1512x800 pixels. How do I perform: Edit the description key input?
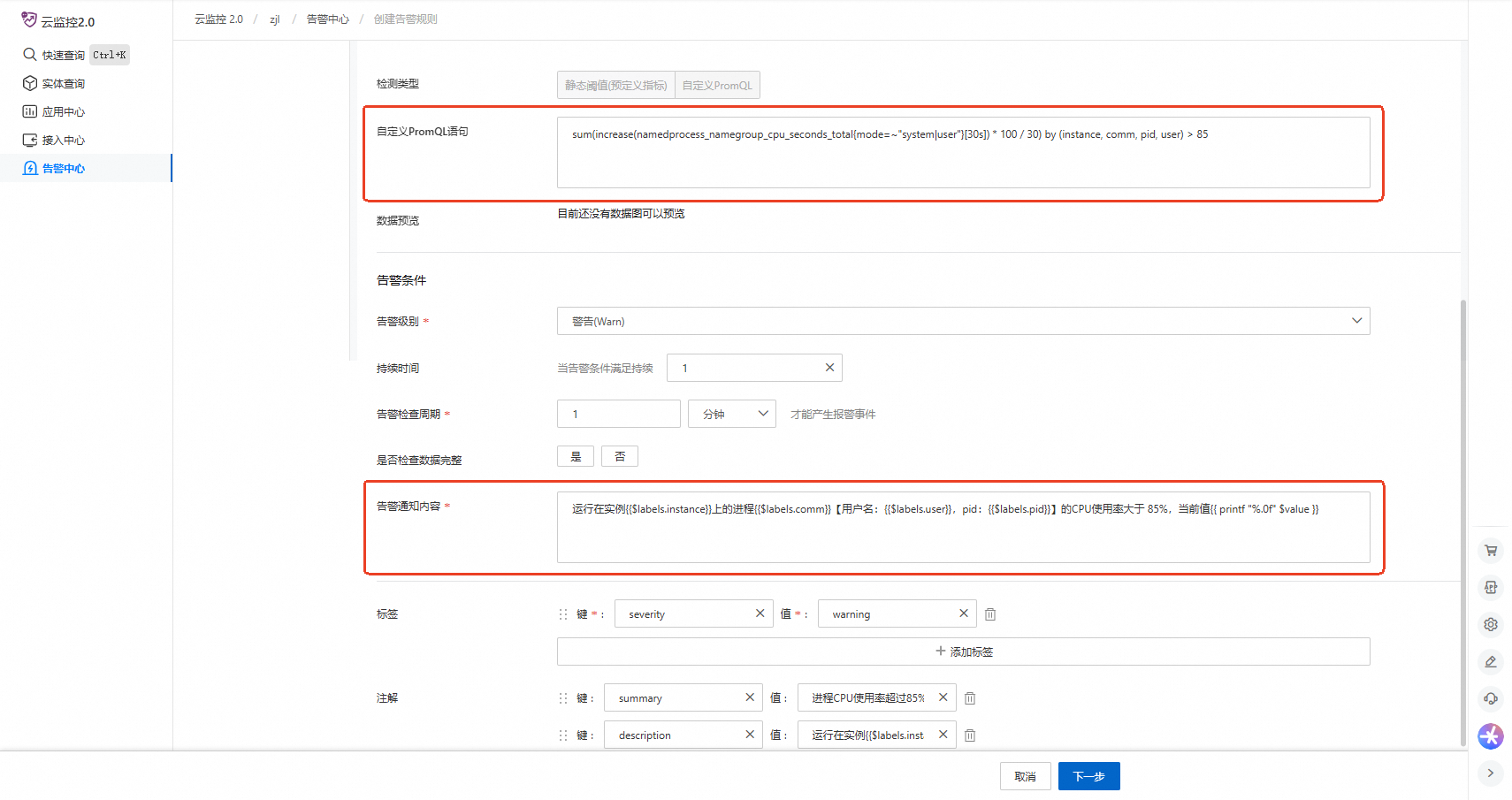683,735
